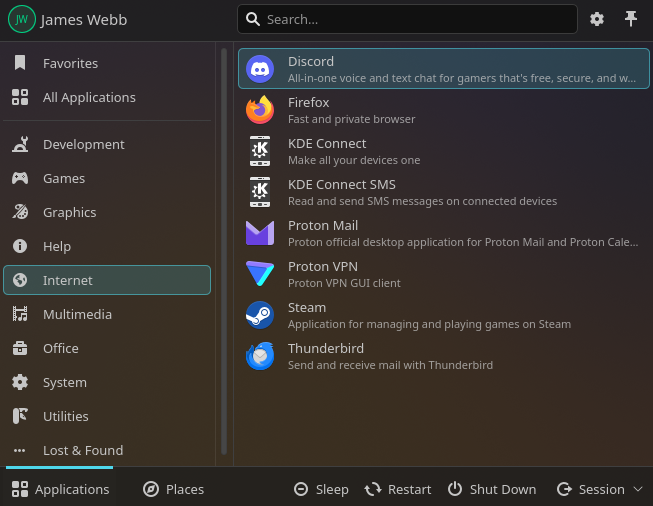Start Proton VPN using its icon
The image size is (653, 506).
[x=260, y=274]
